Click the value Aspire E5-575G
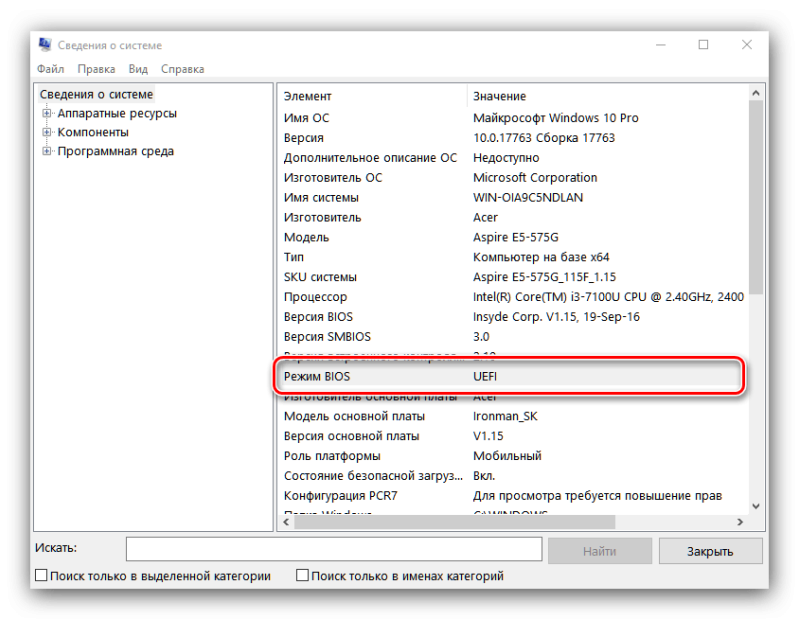 coord(516,237)
